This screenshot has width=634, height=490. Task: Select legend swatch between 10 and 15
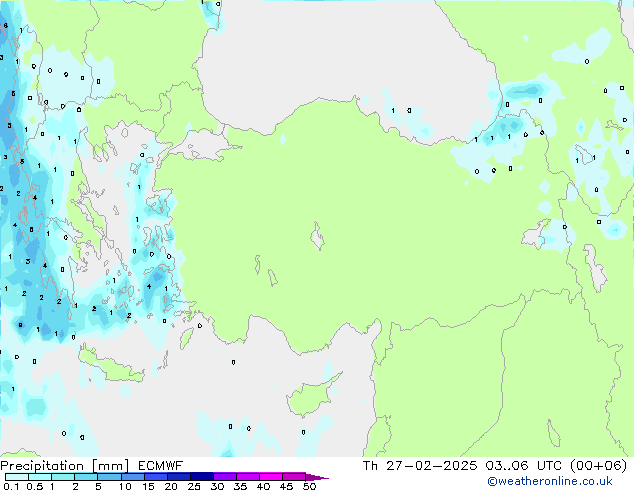click(x=136, y=477)
